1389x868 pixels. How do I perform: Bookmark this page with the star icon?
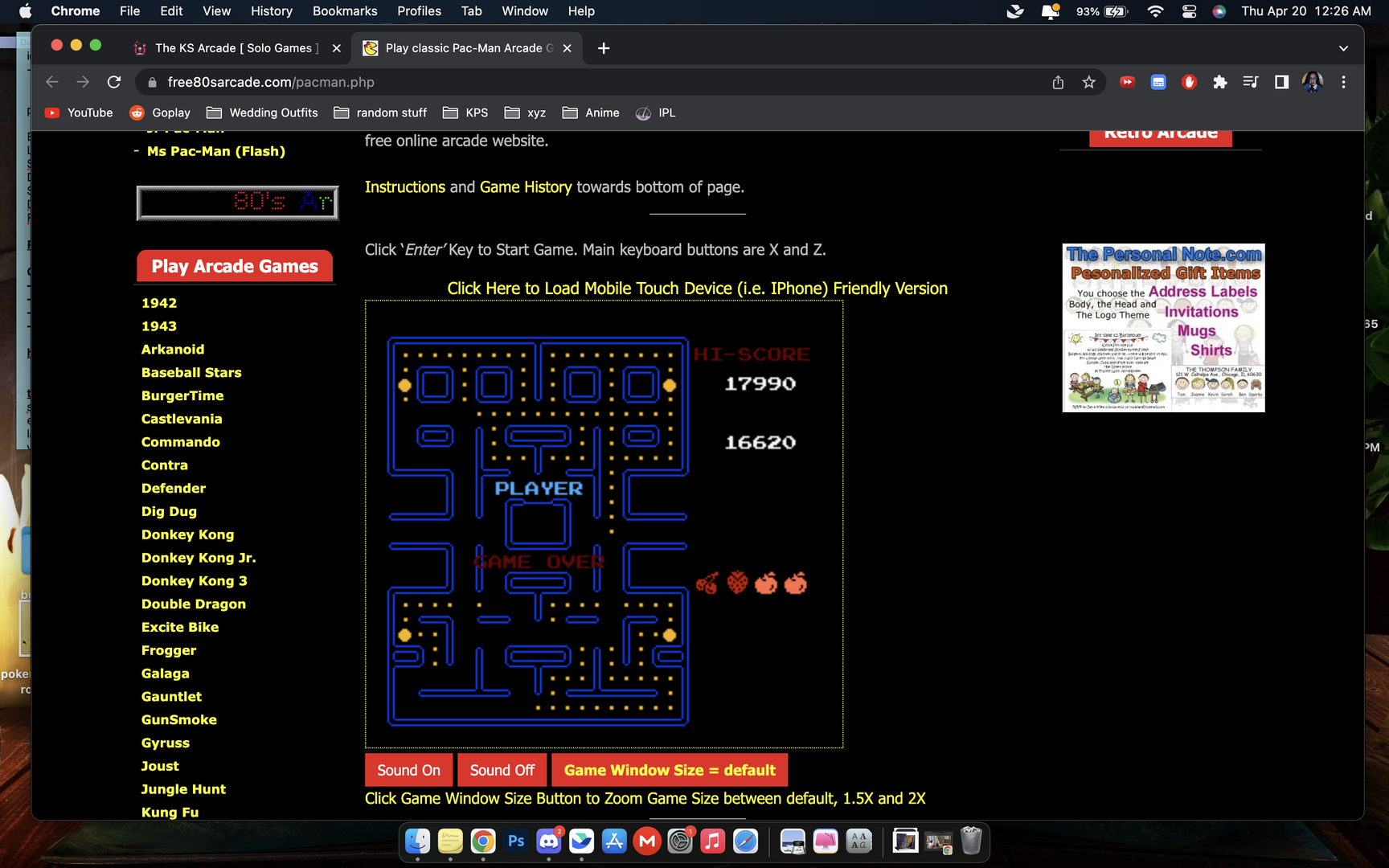coord(1089,82)
